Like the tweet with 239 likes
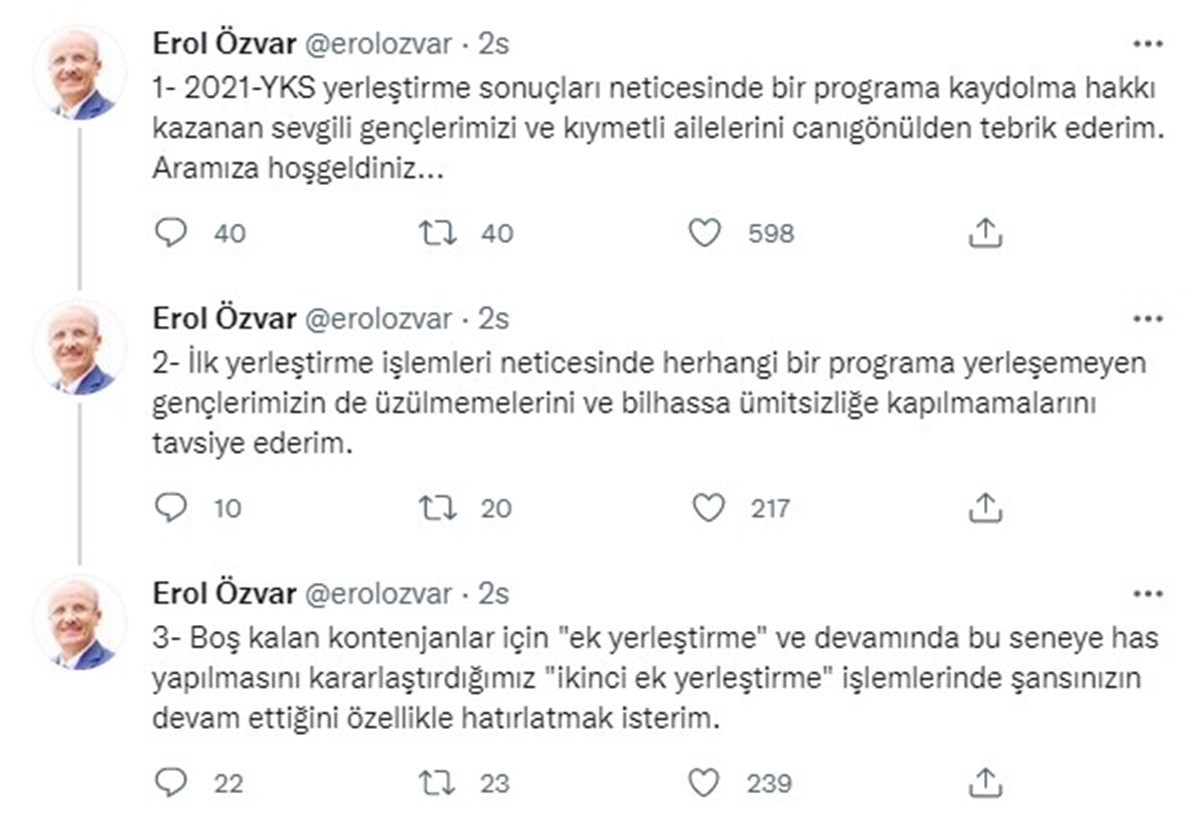The height and width of the screenshot is (827, 1200). click(704, 783)
